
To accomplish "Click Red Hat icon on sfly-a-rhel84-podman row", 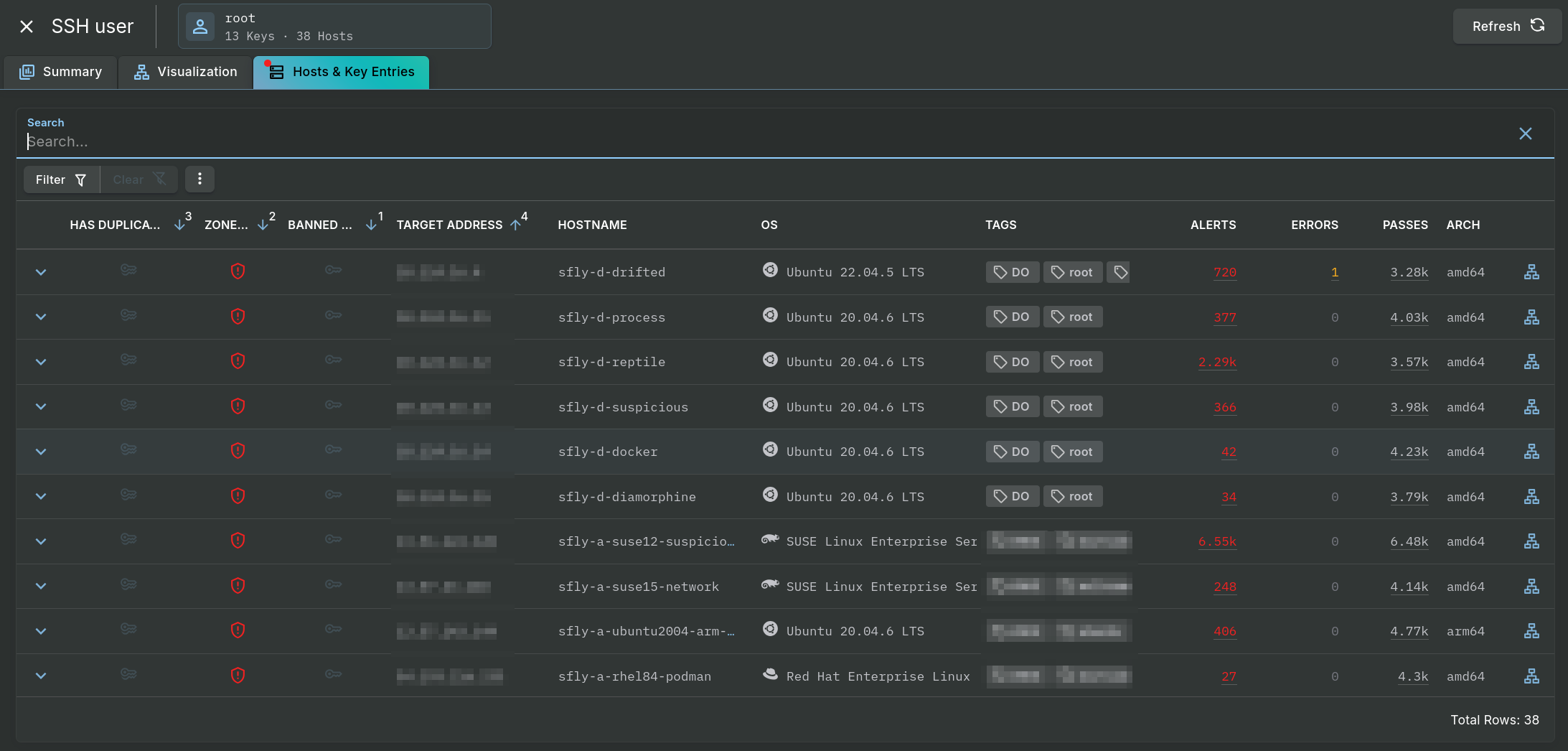I will click(770, 674).
